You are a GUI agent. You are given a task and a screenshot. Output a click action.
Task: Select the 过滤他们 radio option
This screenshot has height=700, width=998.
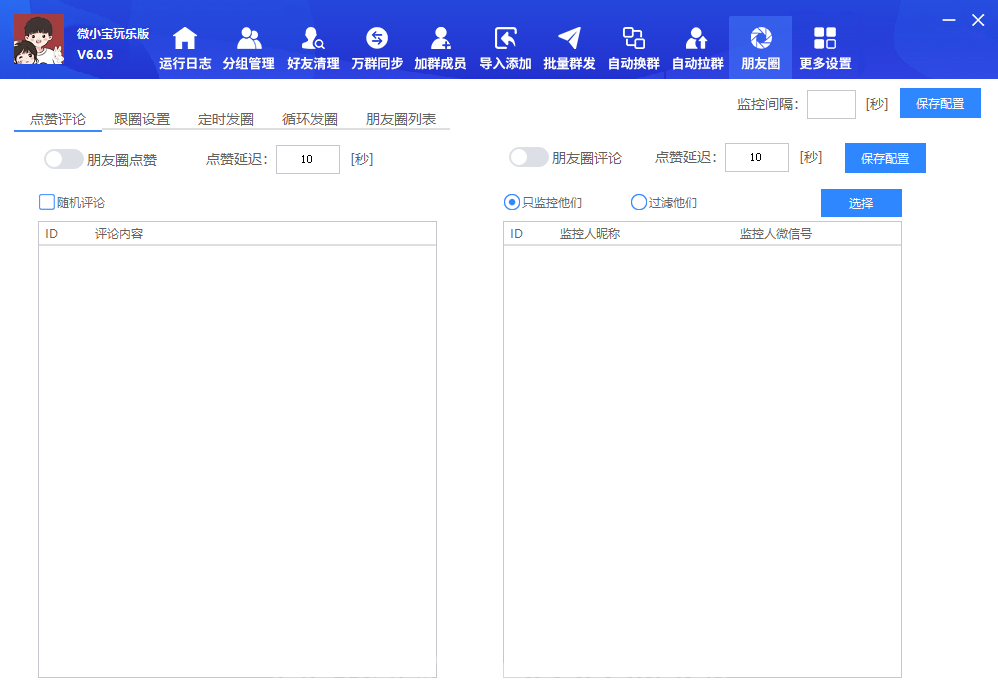click(639, 202)
